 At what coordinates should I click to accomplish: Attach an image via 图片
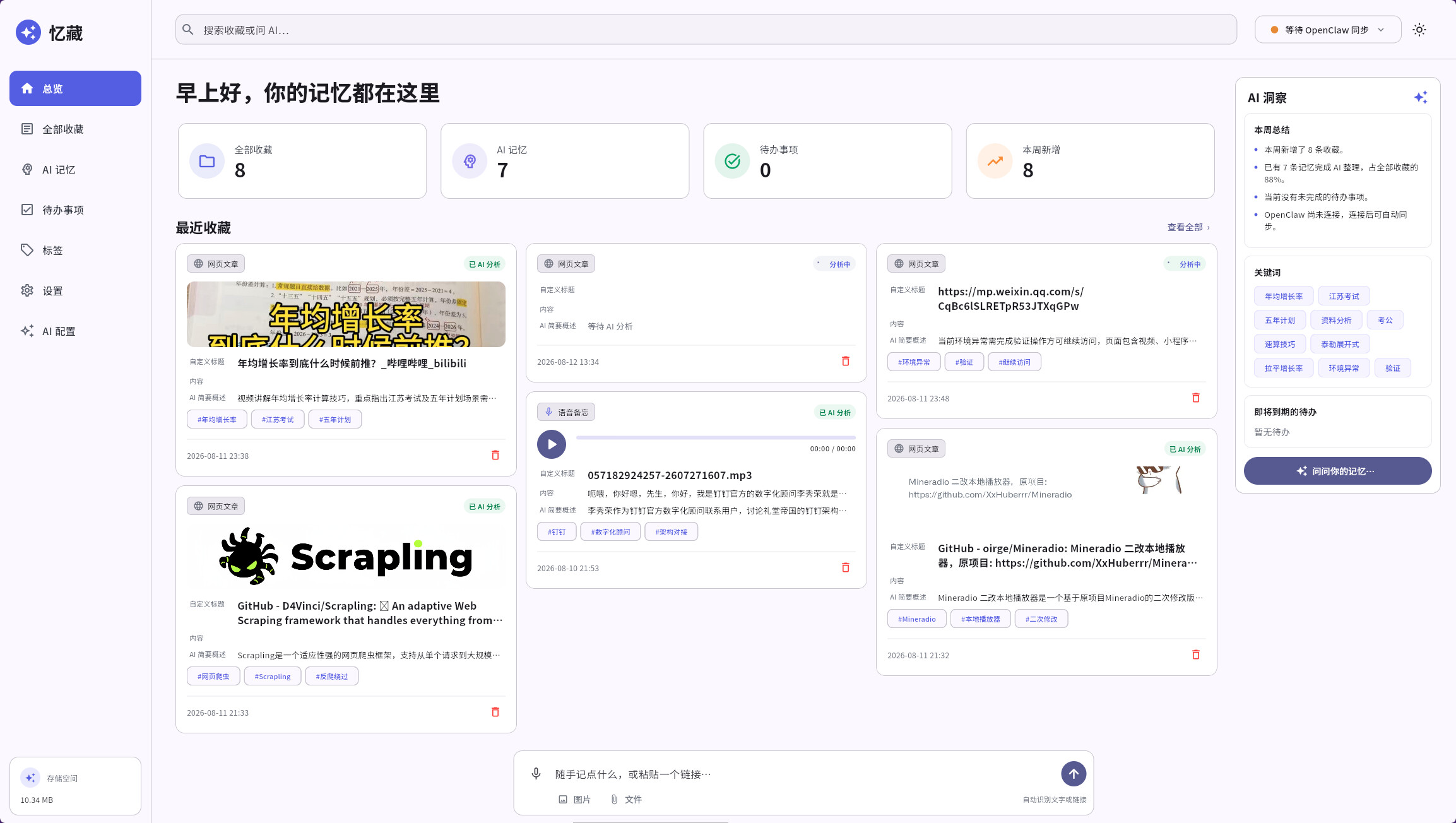point(574,800)
